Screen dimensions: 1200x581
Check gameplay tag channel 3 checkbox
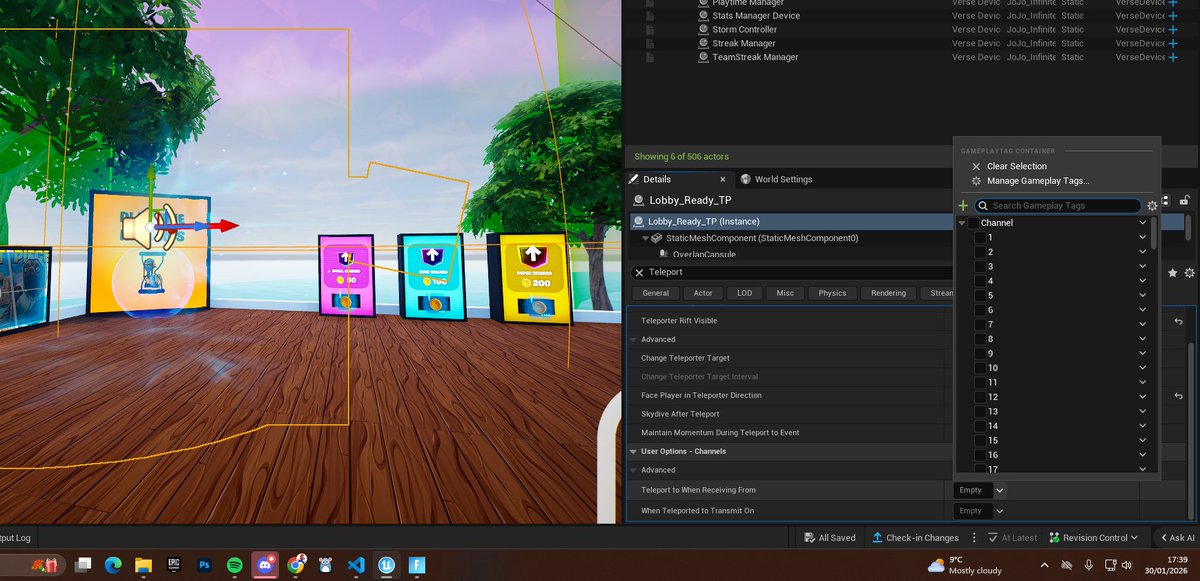[981, 267]
